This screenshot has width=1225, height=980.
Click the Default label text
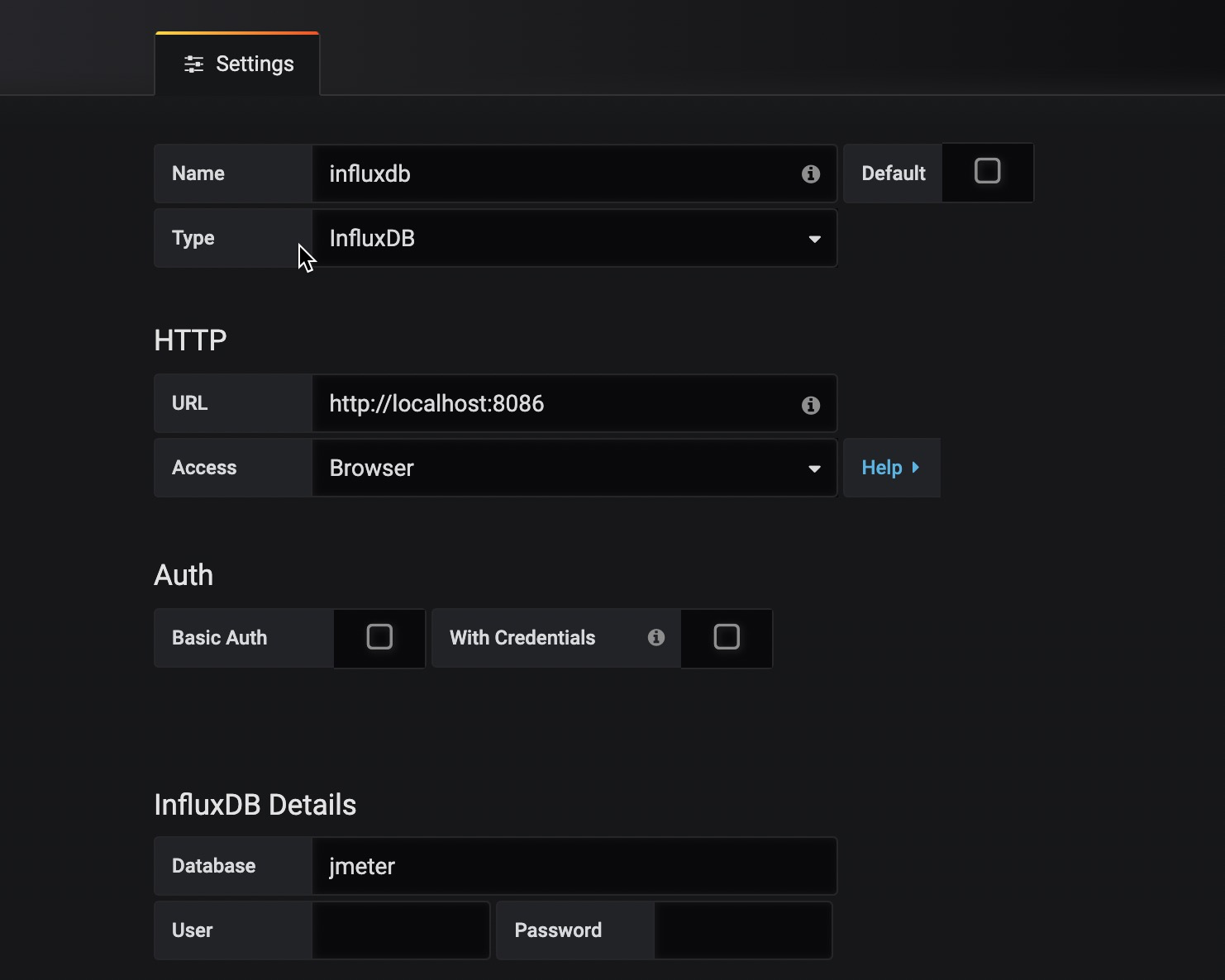point(894,174)
